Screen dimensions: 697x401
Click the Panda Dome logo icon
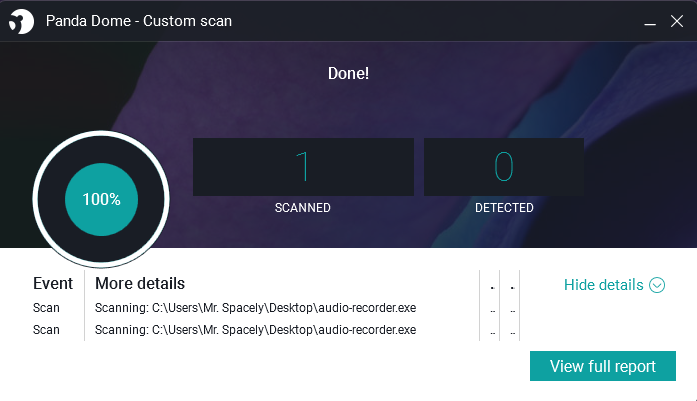tap(21, 20)
